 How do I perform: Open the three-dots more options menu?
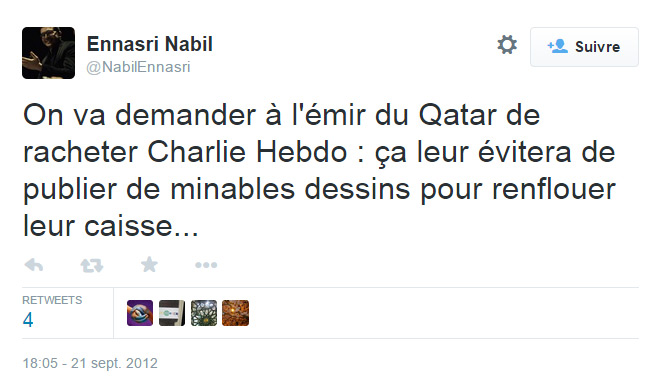click(206, 265)
